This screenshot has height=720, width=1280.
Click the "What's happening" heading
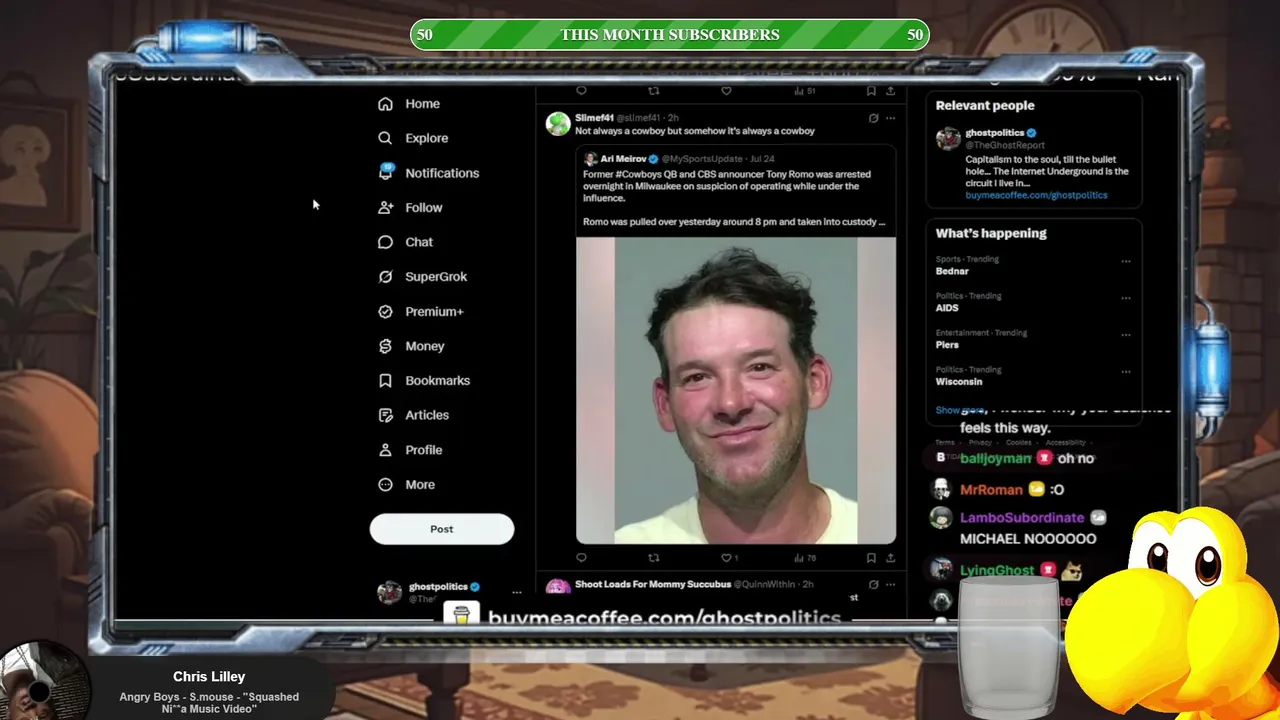[x=991, y=233]
